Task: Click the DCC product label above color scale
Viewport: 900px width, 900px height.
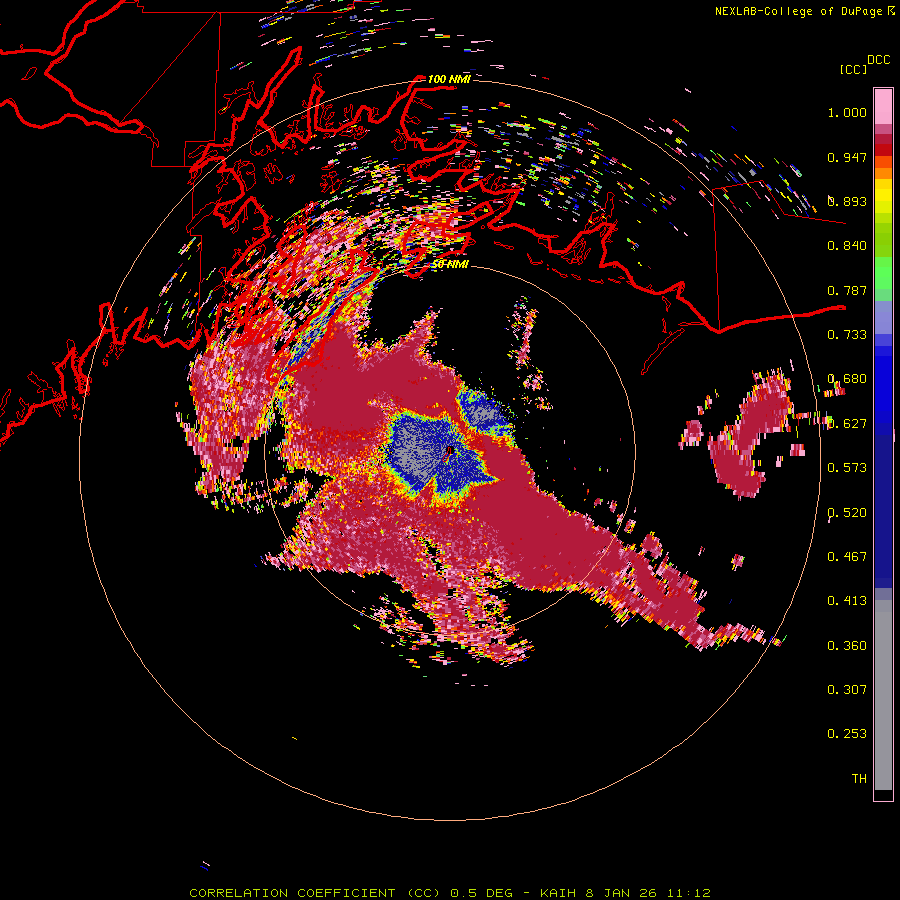Action: click(879, 60)
